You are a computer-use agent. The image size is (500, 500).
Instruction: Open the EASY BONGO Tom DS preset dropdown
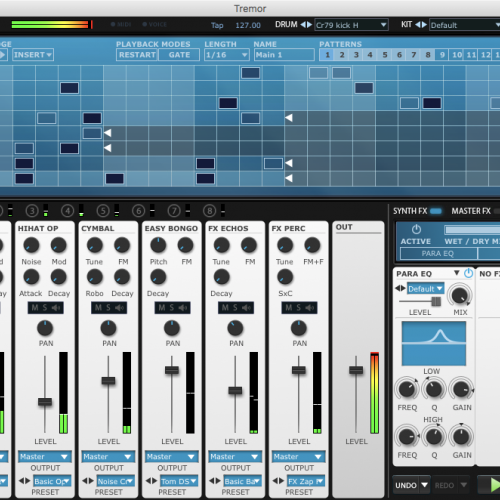[179, 481]
